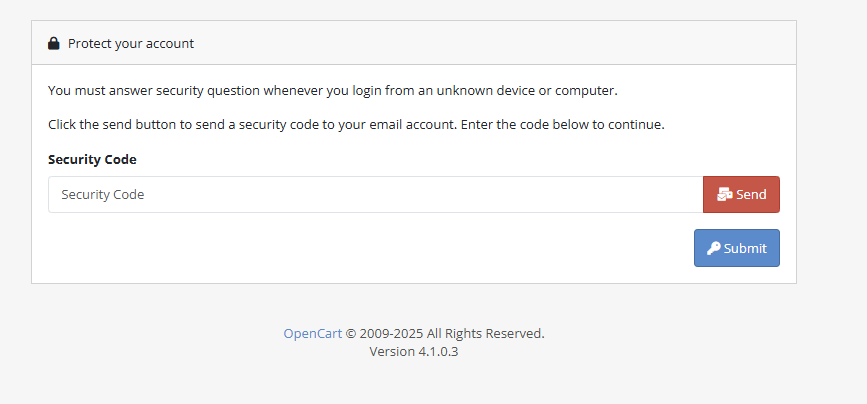
Task: Click the 'Send' text on red button
Action: tap(751, 195)
